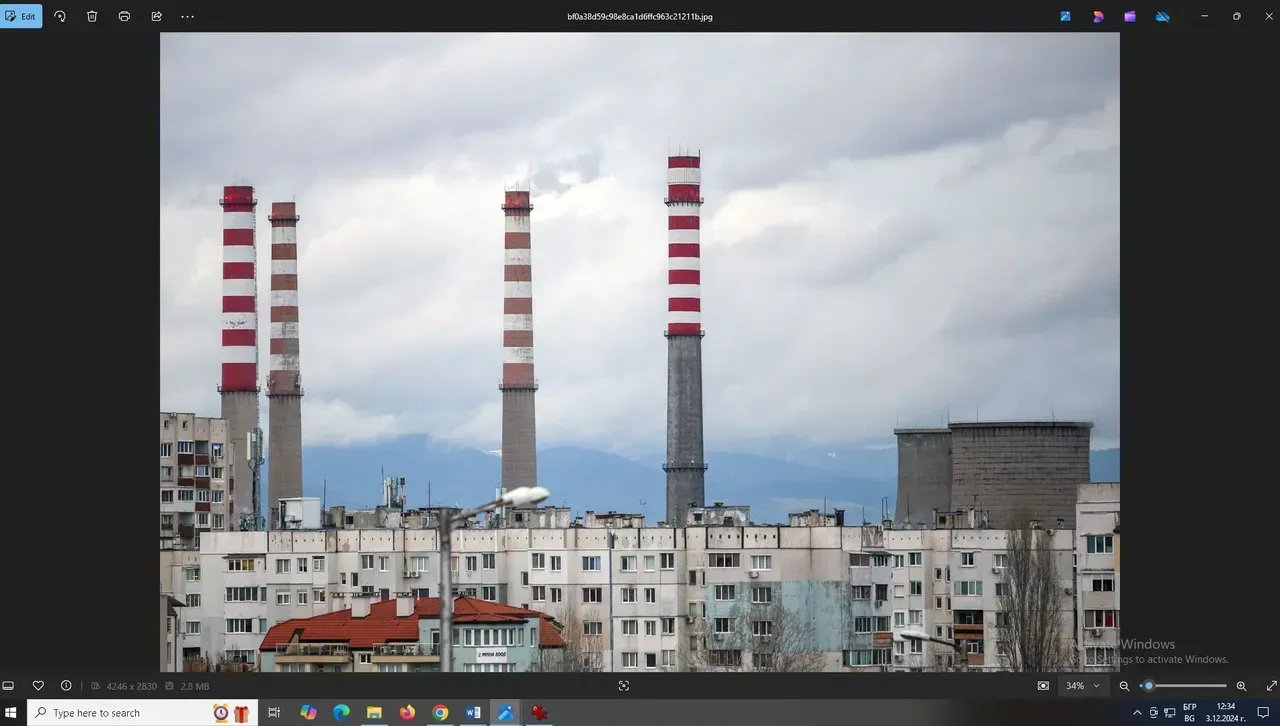Click the zoom in magnifier icon

pos(1241,686)
